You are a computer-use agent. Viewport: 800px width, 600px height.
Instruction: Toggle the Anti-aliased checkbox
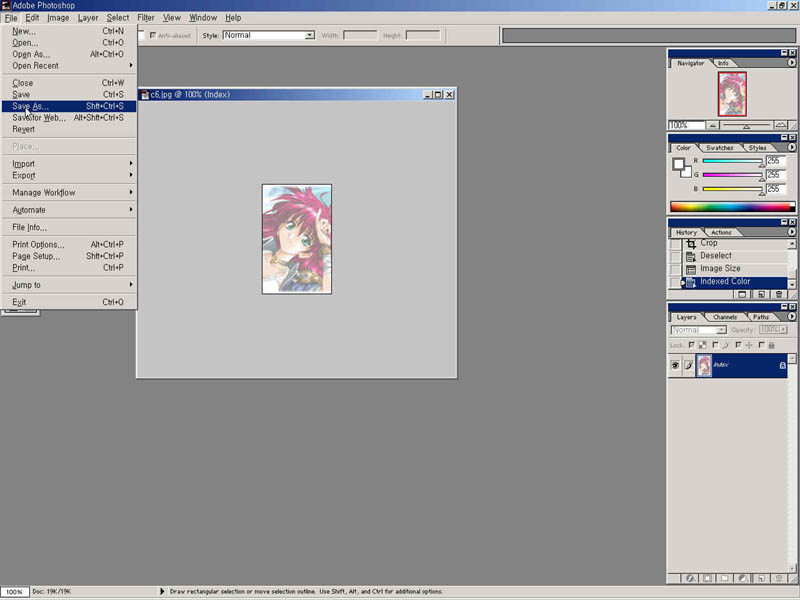point(153,35)
